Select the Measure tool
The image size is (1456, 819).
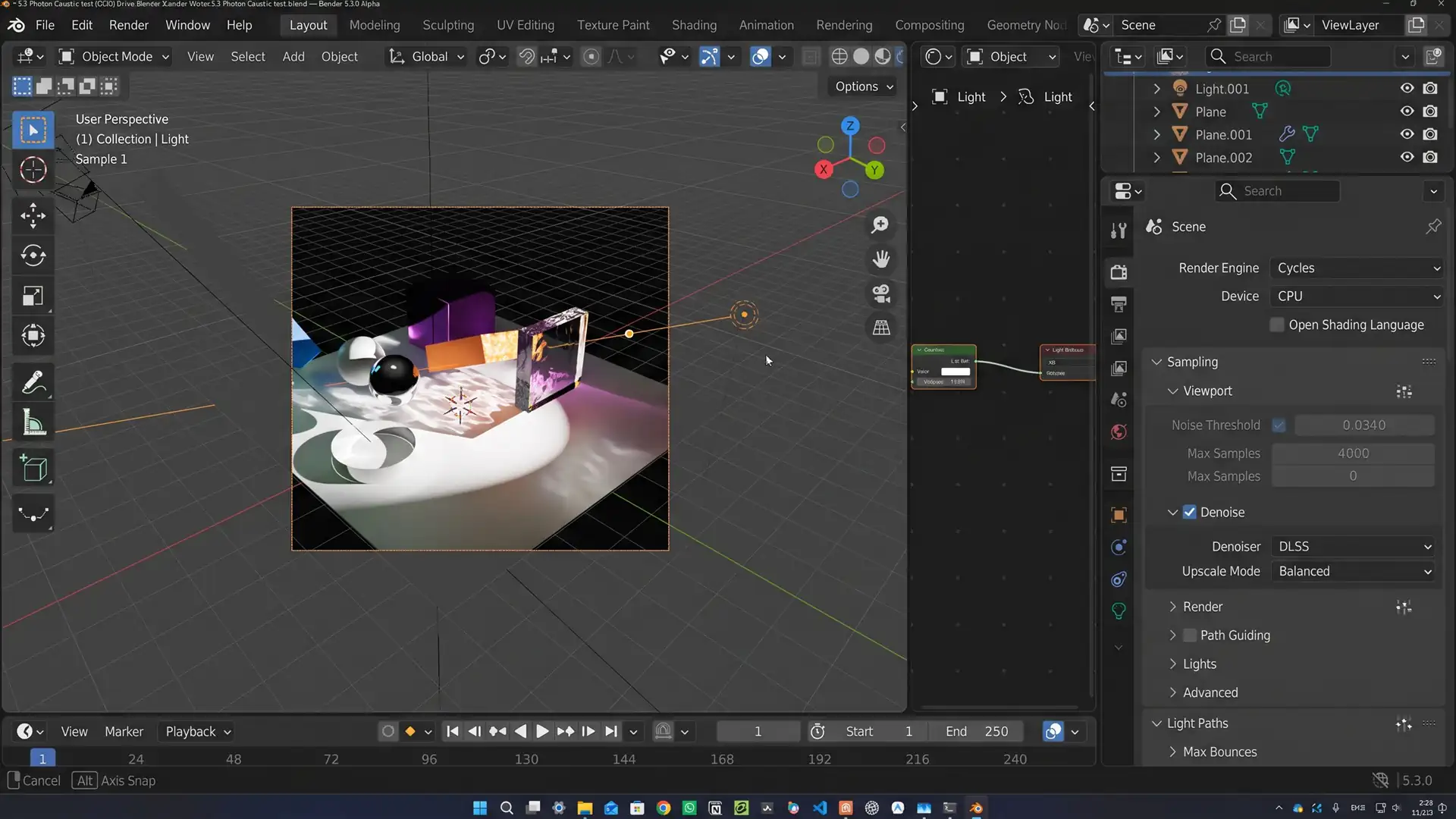click(x=33, y=423)
